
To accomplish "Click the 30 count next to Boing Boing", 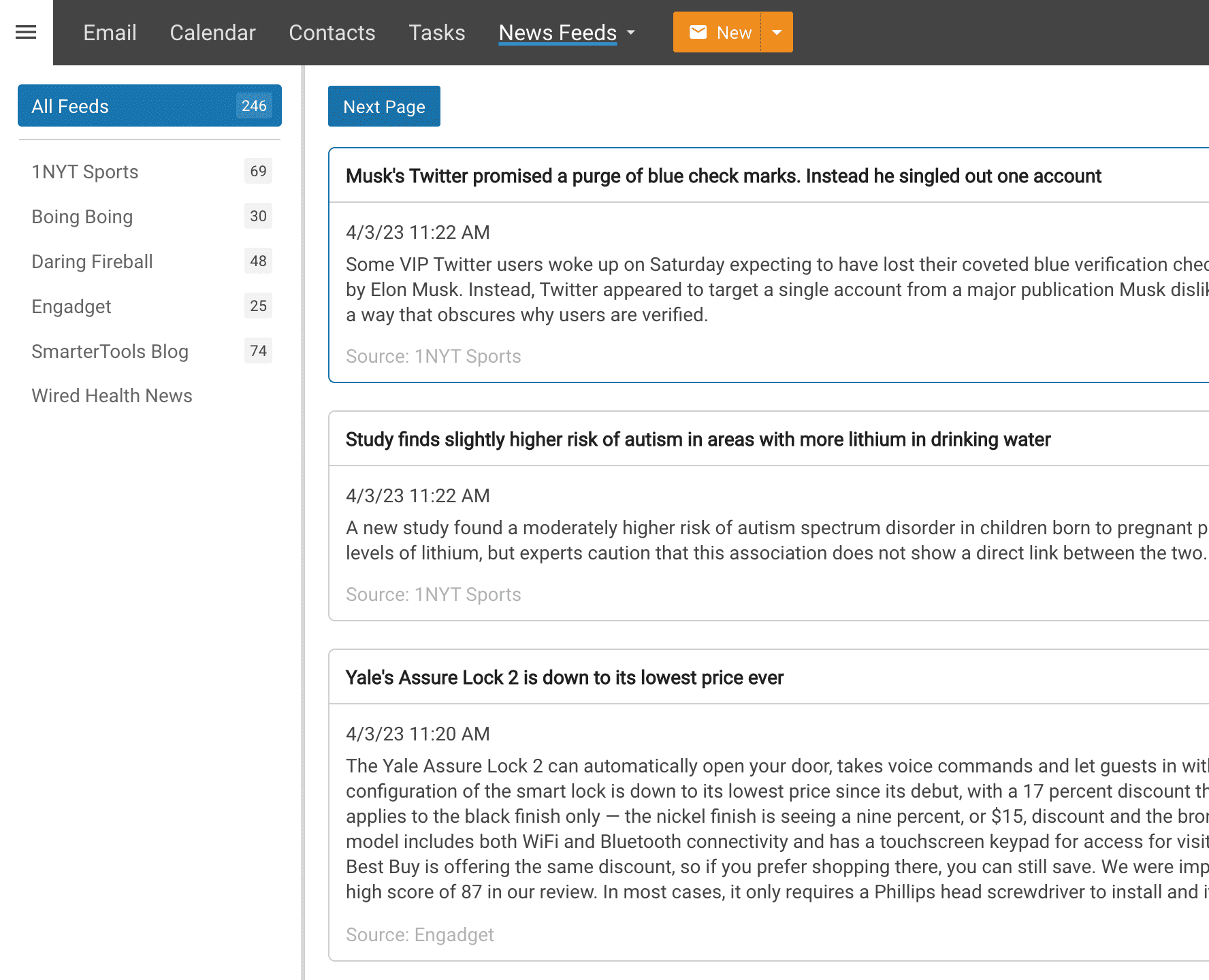I will tap(258, 216).
